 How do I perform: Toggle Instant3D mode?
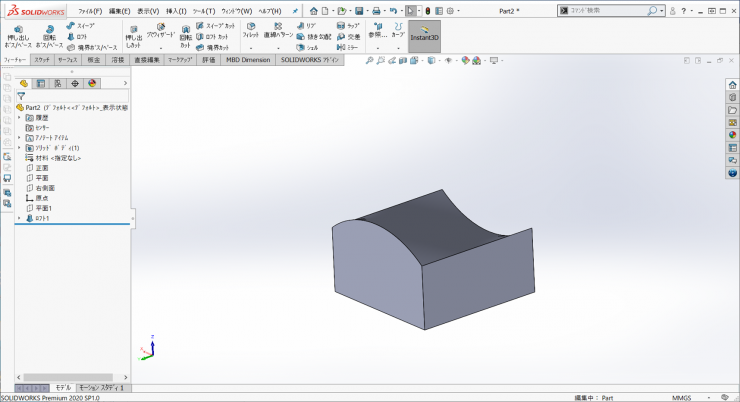tap(426, 36)
